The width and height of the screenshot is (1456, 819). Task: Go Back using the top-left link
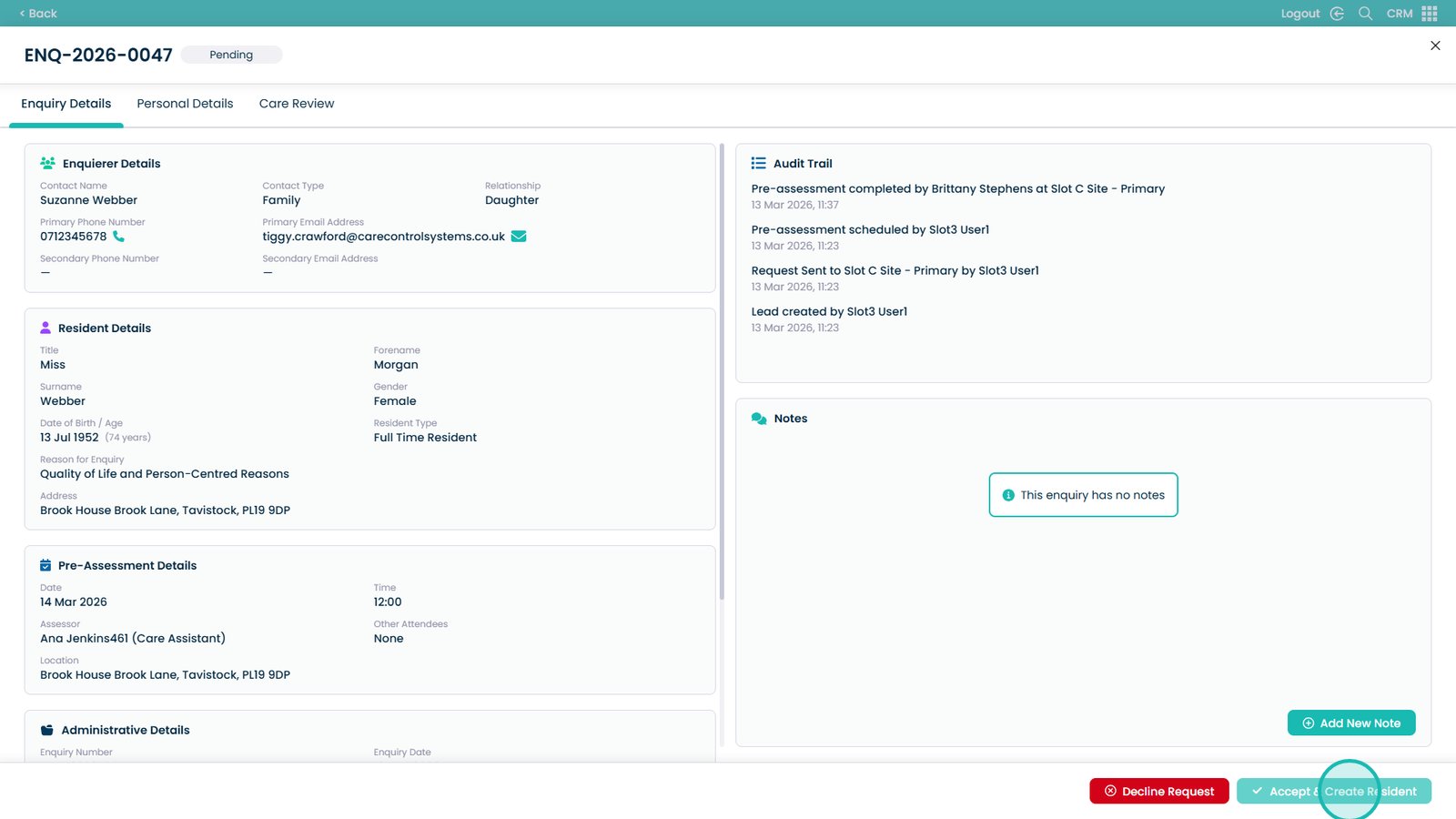(x=38, y=14)
